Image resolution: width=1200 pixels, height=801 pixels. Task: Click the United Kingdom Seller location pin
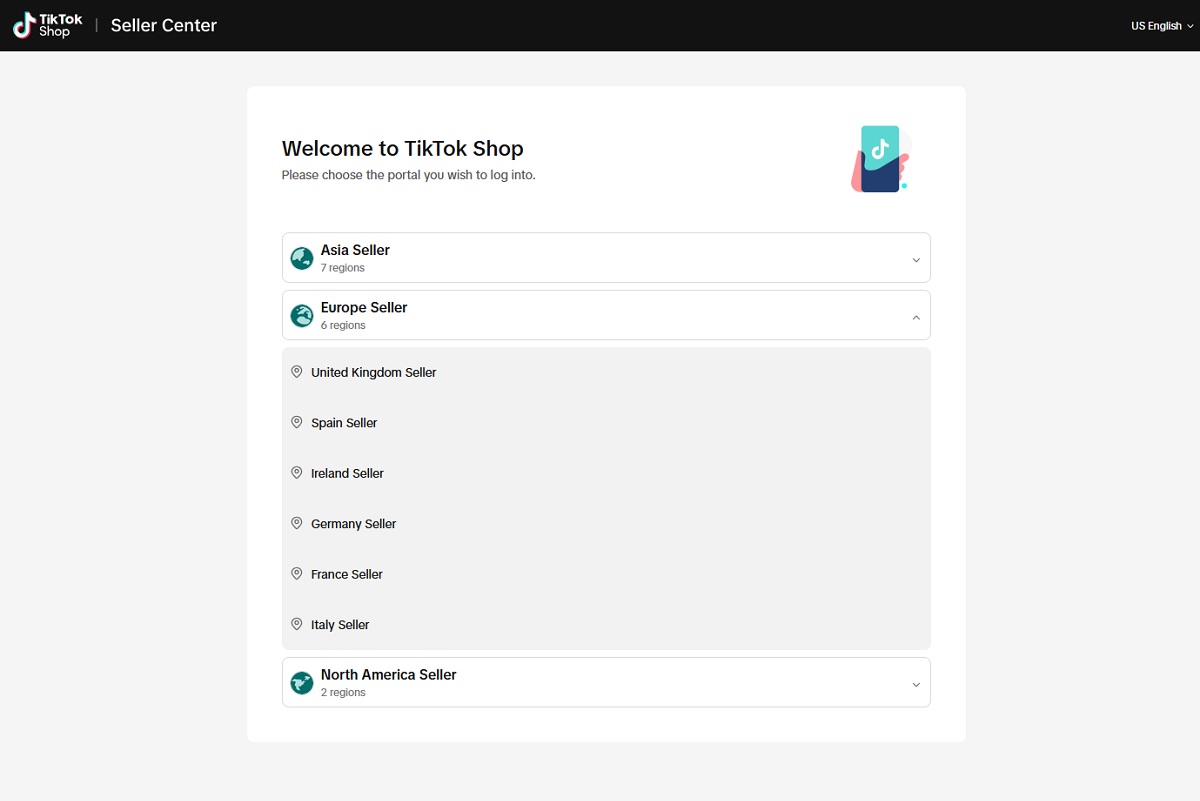[x=296, y=372]
